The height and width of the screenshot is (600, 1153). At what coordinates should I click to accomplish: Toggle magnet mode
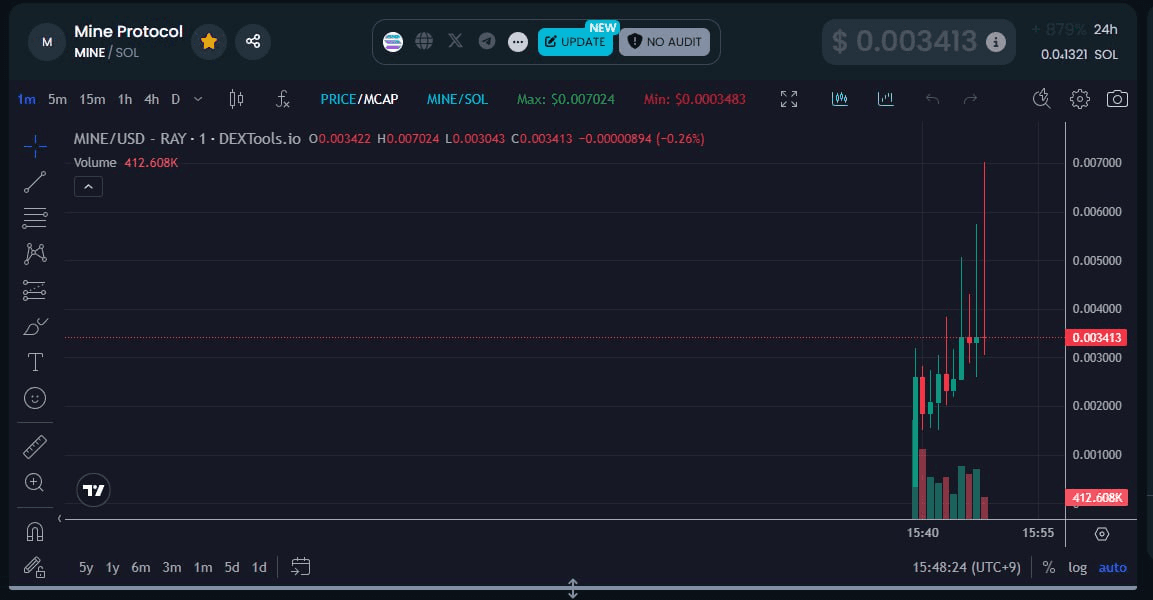click(35, 531)
